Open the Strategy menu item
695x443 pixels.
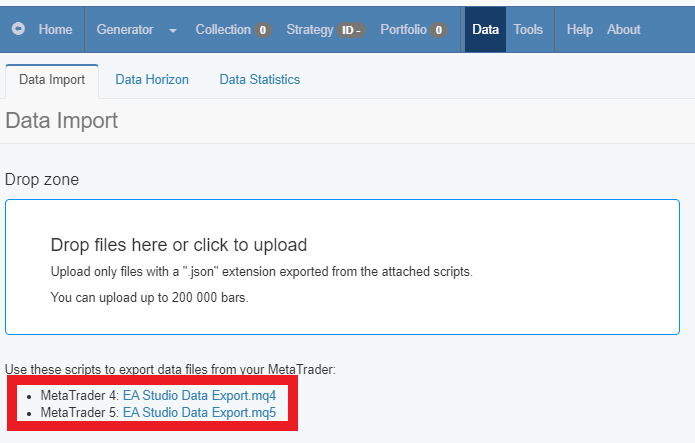pos(309,30)
